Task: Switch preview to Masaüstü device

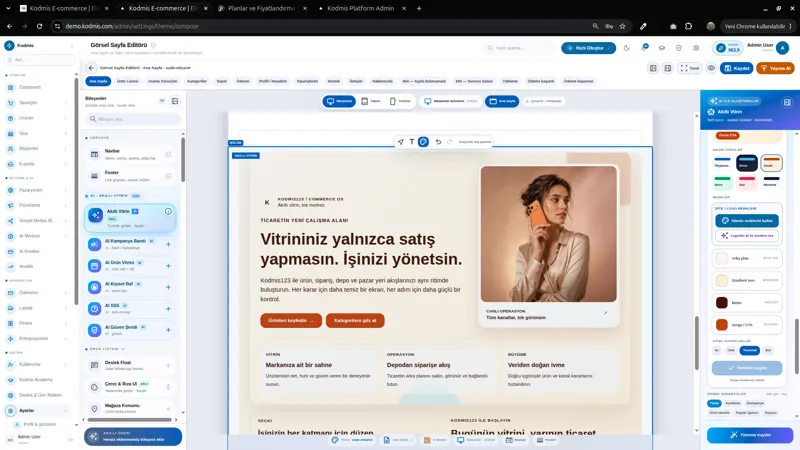Action: click(x=339, y=101)
